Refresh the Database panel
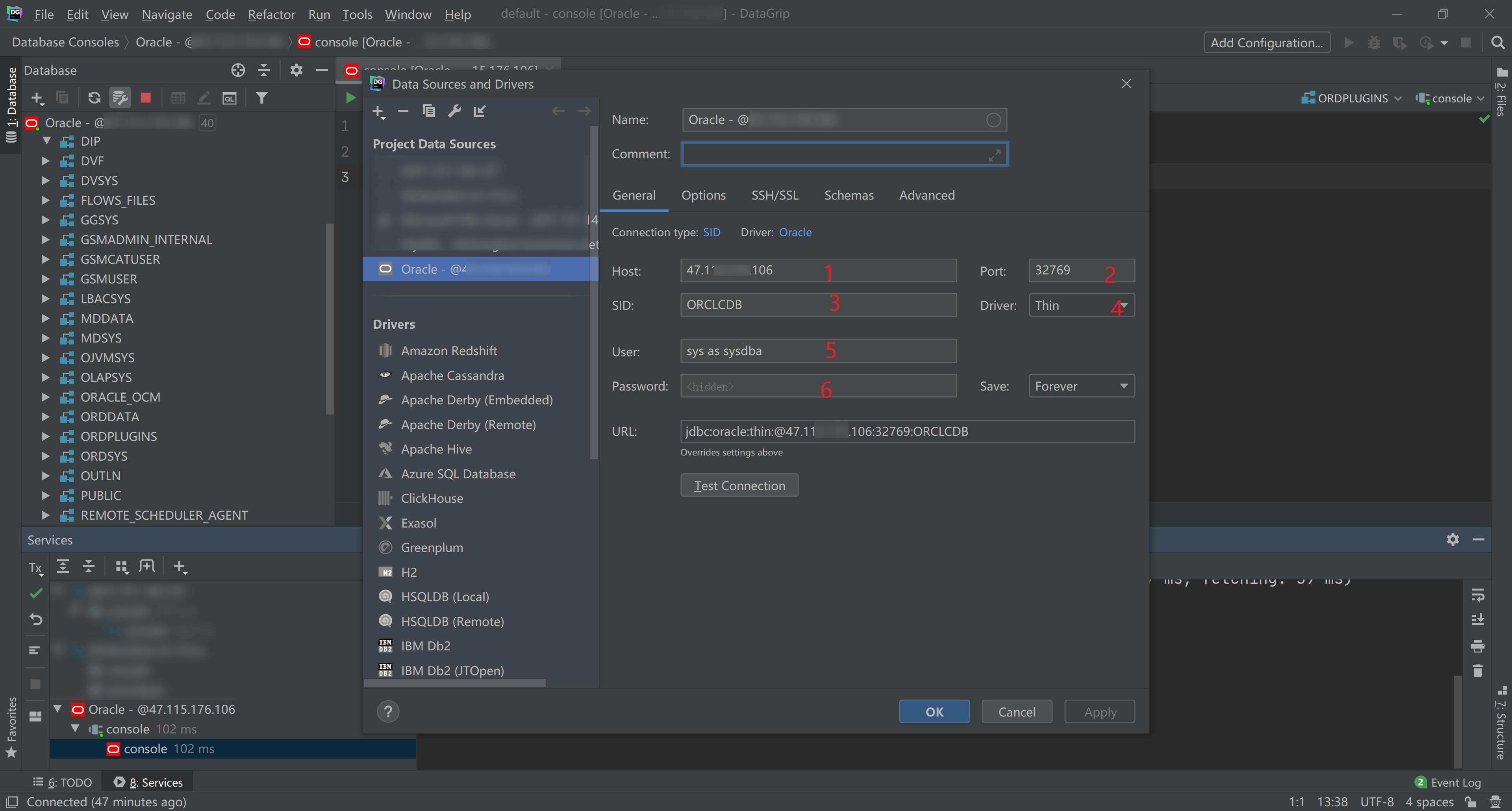Image resolution: width=1512 pixels, height=811 pixels. coord(94,98)
